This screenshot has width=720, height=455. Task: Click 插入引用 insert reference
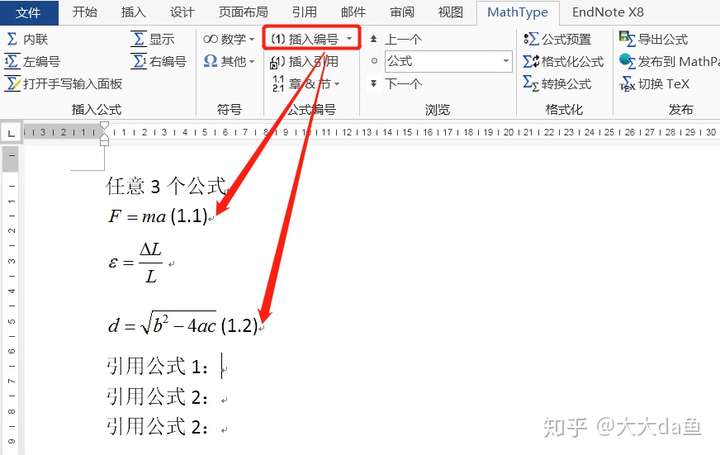coord(305,62)
